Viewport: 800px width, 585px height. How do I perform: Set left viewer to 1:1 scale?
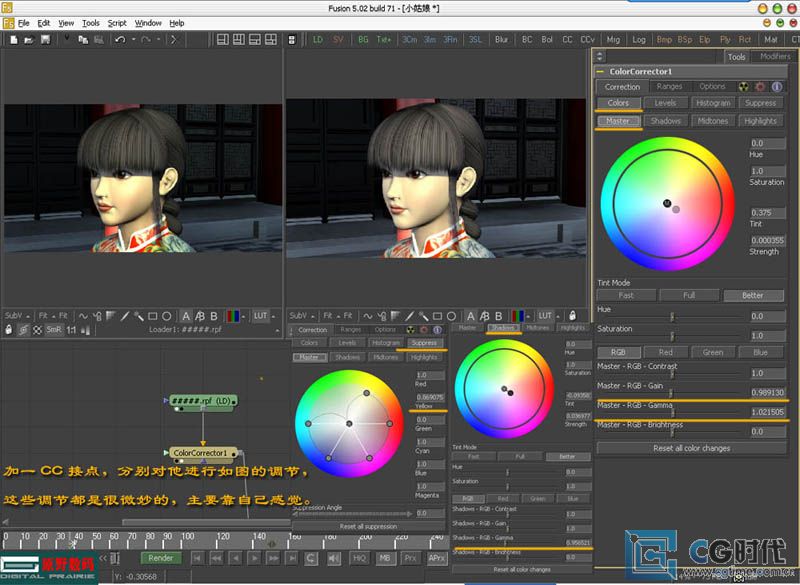71,330
